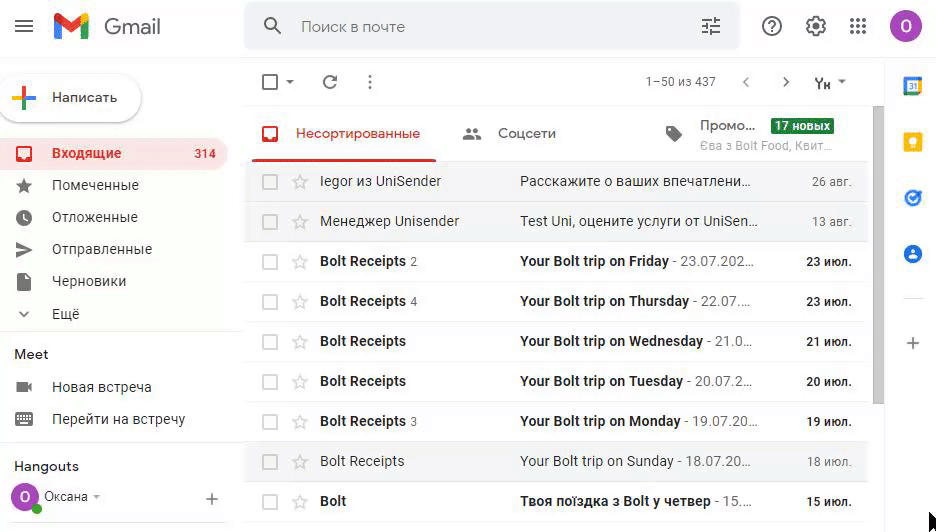The height and width of the screenshot is (532, 936).
Task: Open Входящие folder
Action: pyautogui.click(x=113, y=153)
